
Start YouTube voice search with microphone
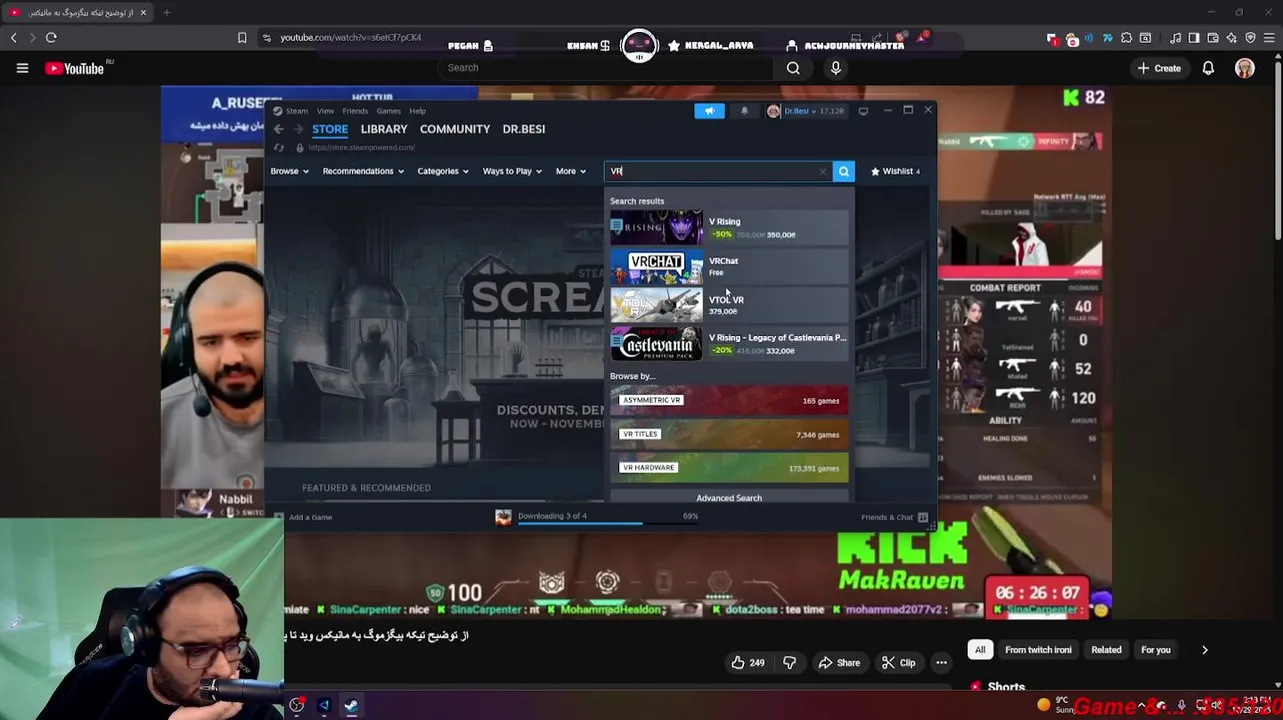point(836,68)
